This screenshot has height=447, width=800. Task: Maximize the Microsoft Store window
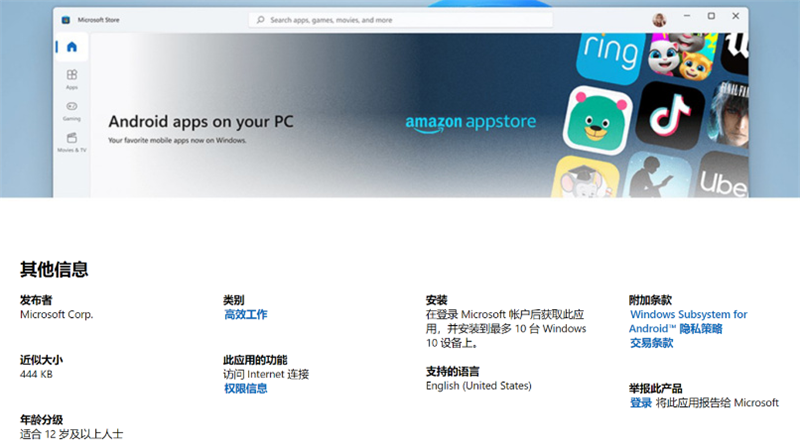[x=711, y=16]
